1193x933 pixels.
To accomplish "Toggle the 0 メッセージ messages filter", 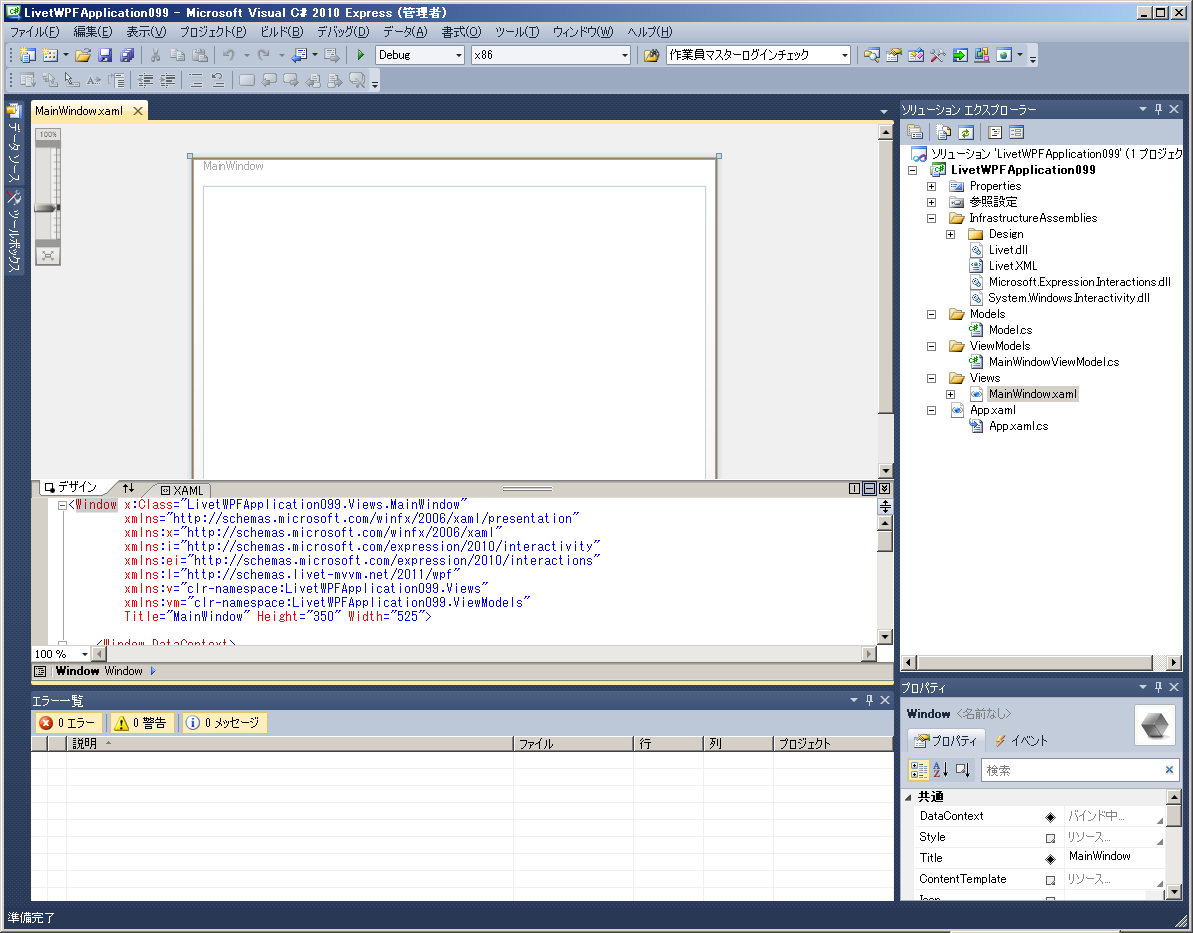I will [224, 723].
